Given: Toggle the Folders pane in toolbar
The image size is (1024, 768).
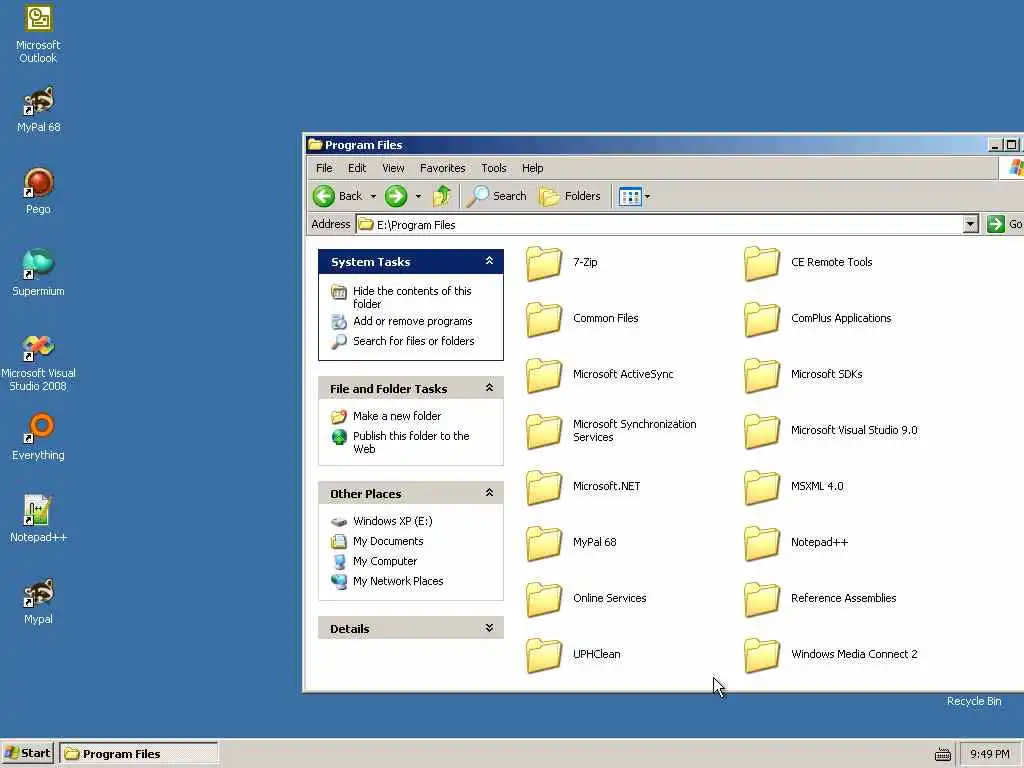Looking at the screenshot, I should (x=569, y=196).
